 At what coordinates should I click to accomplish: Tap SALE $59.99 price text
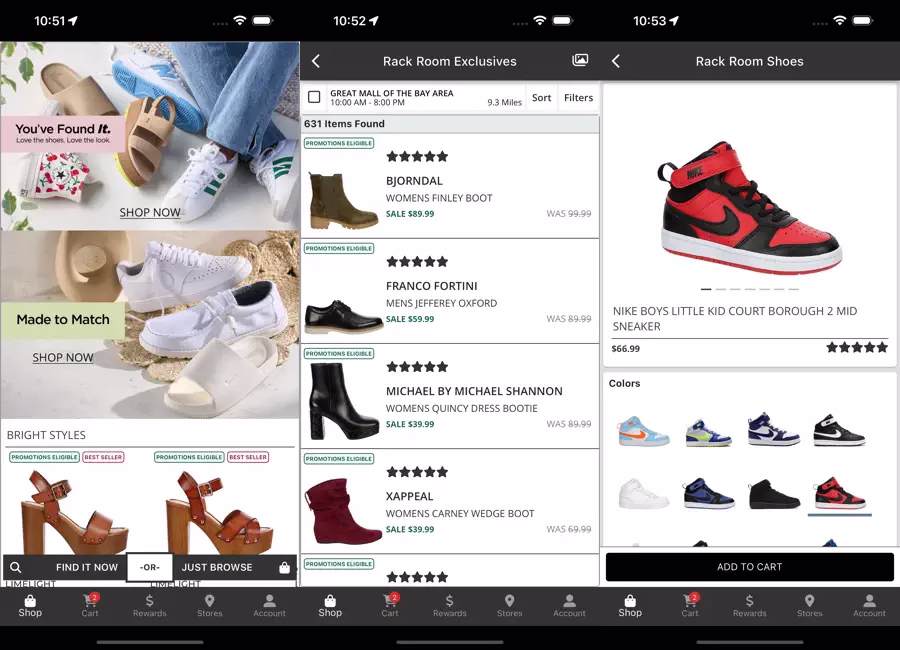click(410, 319)
